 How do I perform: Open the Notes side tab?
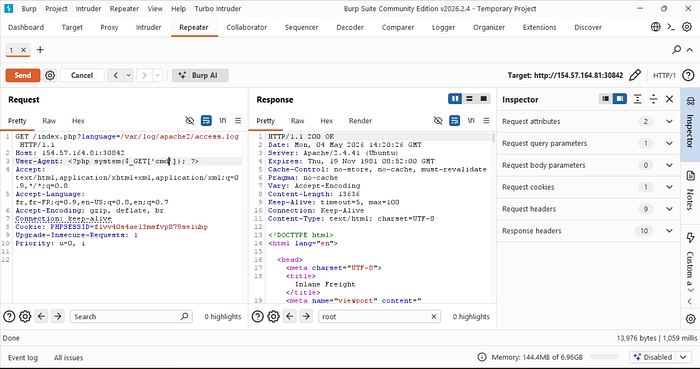[x=690, y=191]
